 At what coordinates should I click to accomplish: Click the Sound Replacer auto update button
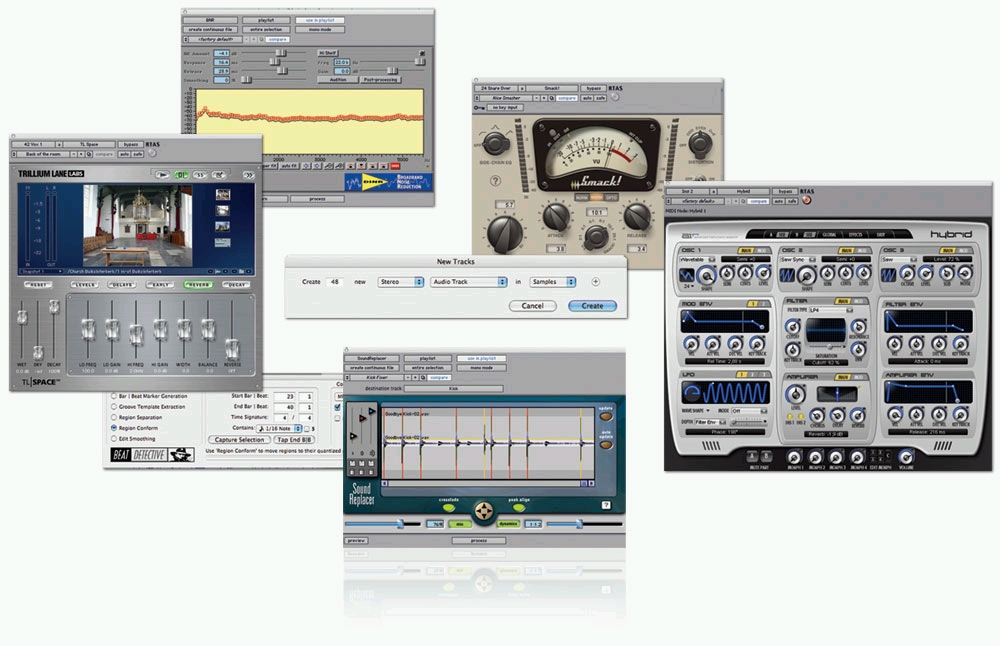click(x=605, y=444)
